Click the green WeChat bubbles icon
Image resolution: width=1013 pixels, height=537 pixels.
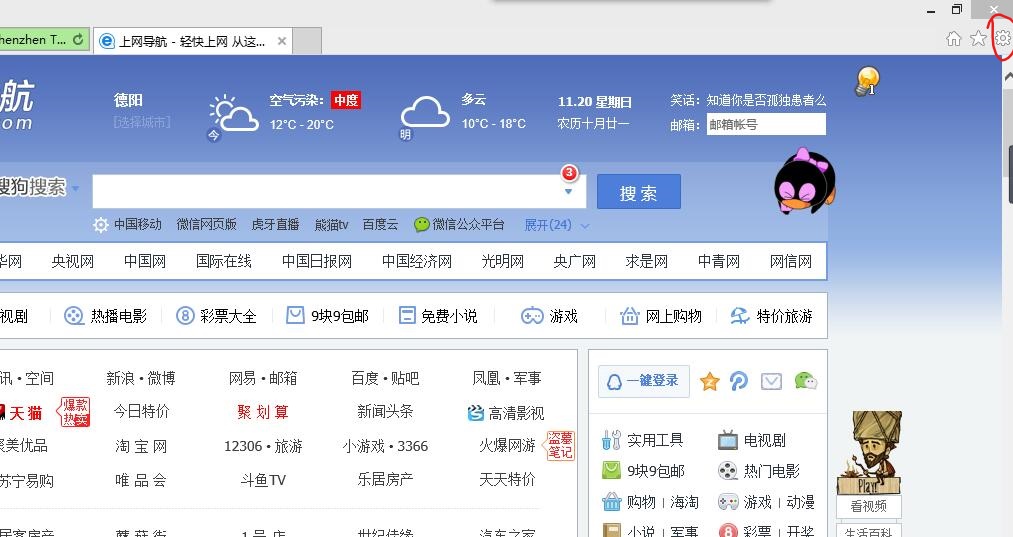pos(806,381)
